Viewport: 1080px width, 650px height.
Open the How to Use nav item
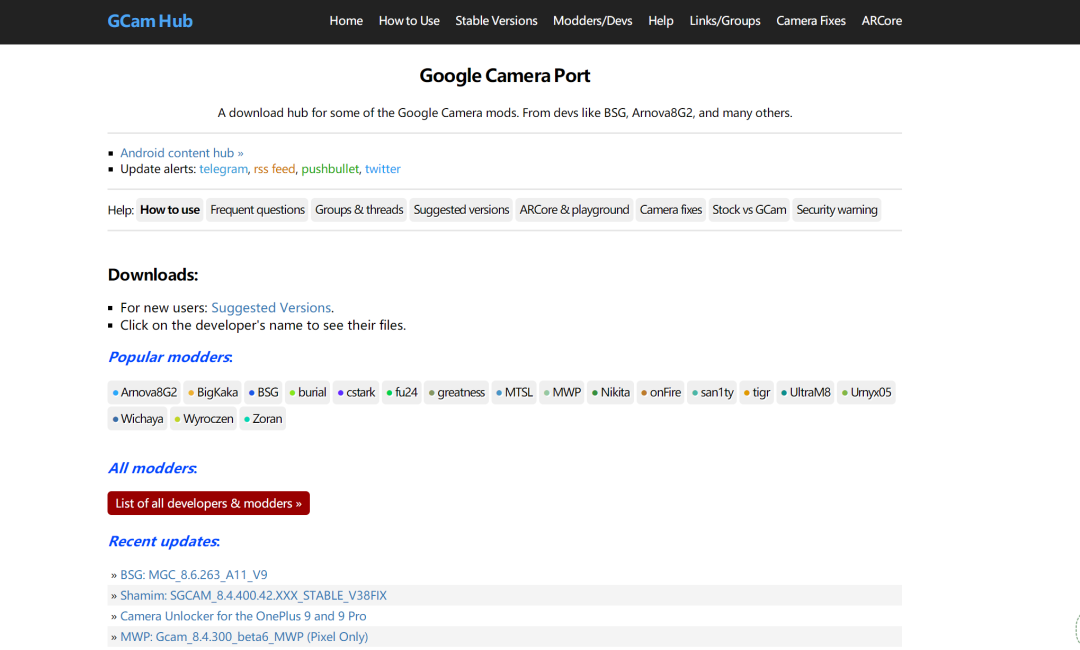409,21
